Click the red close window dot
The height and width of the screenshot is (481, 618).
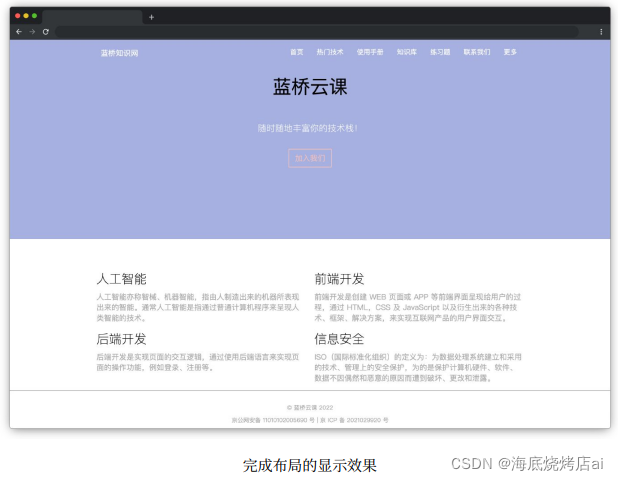[17, 16]
